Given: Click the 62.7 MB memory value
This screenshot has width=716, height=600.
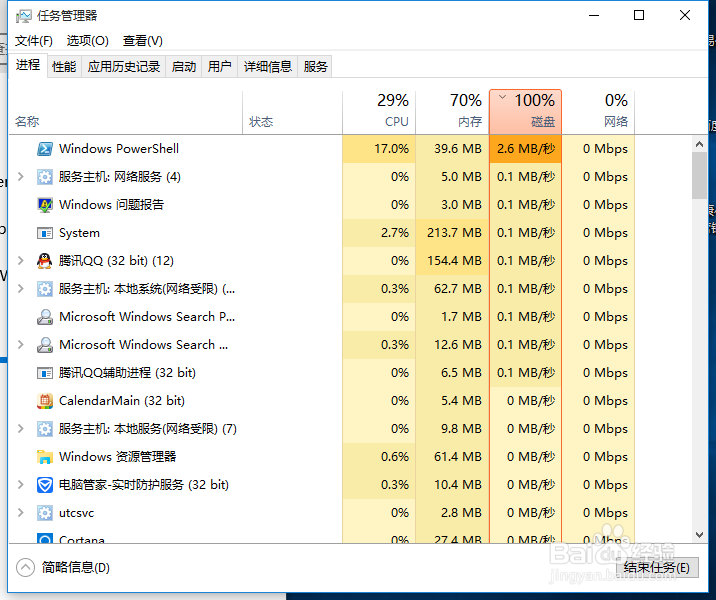Looking at the screenshot, I should point(458,289).
